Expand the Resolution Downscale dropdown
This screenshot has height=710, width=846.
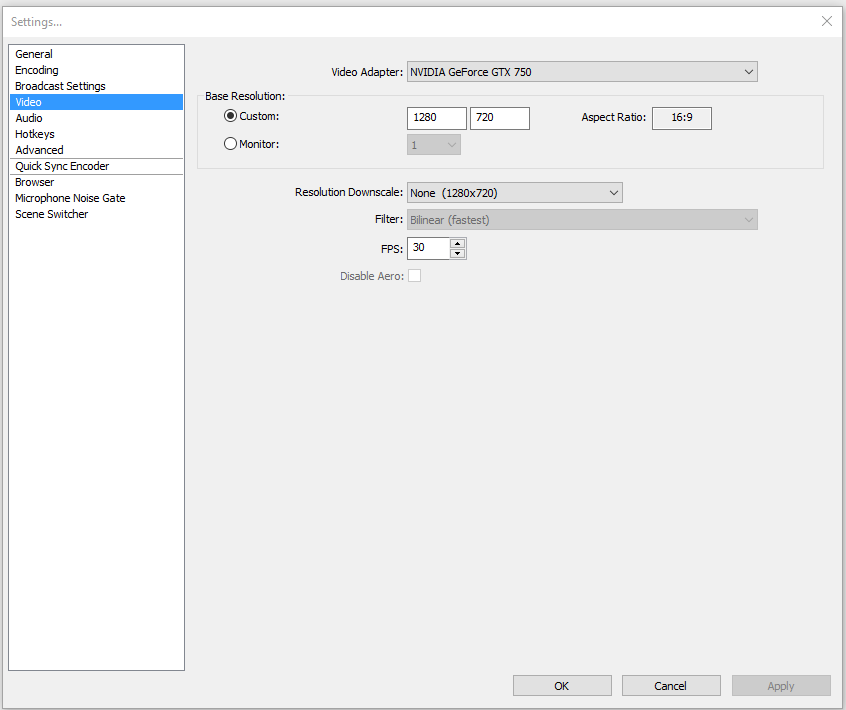click(x=515, y=193)
